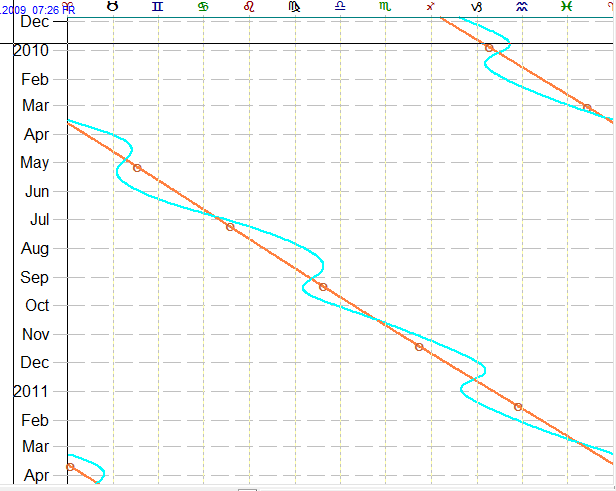
Task: Select orange circle marker below 2011 row
Action: point(518,407)
